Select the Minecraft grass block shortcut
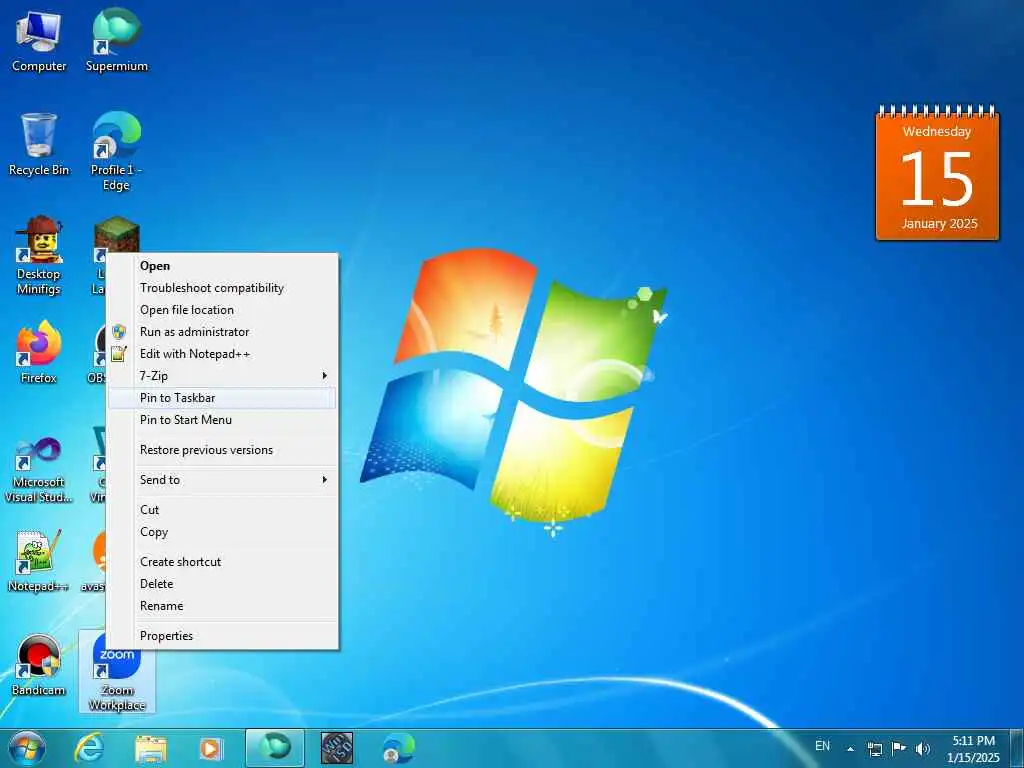 pyautogui.click(x=116, y=235)
